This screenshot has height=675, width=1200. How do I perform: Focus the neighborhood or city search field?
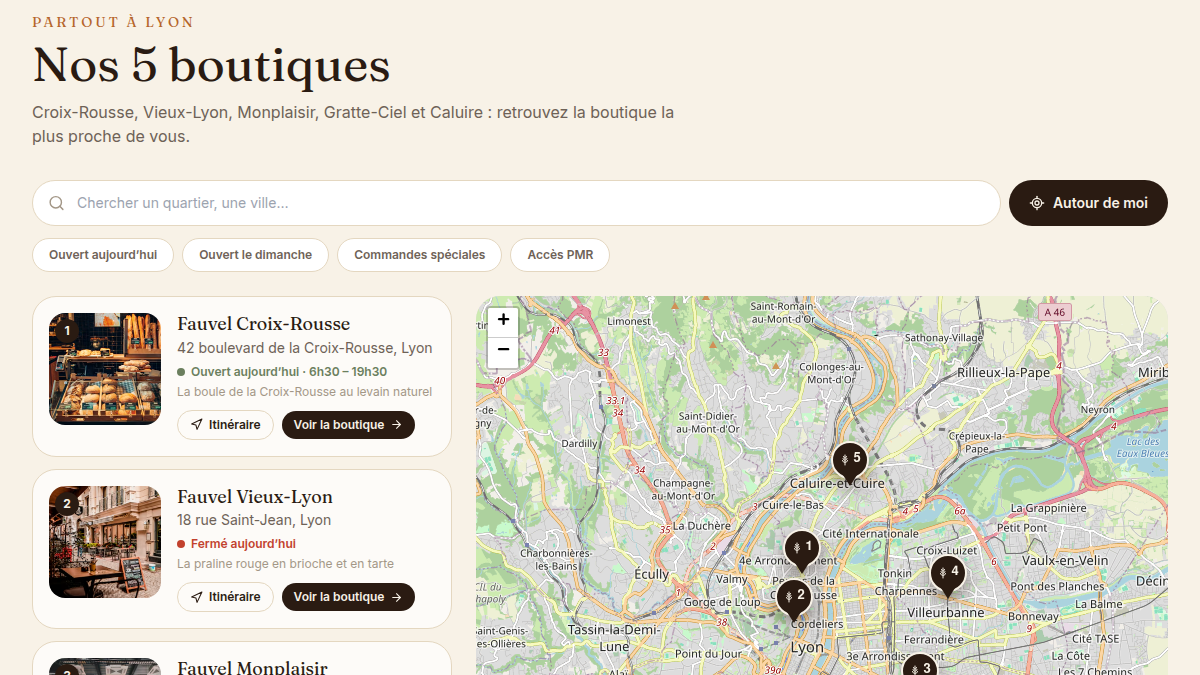[x=516, y=203]
